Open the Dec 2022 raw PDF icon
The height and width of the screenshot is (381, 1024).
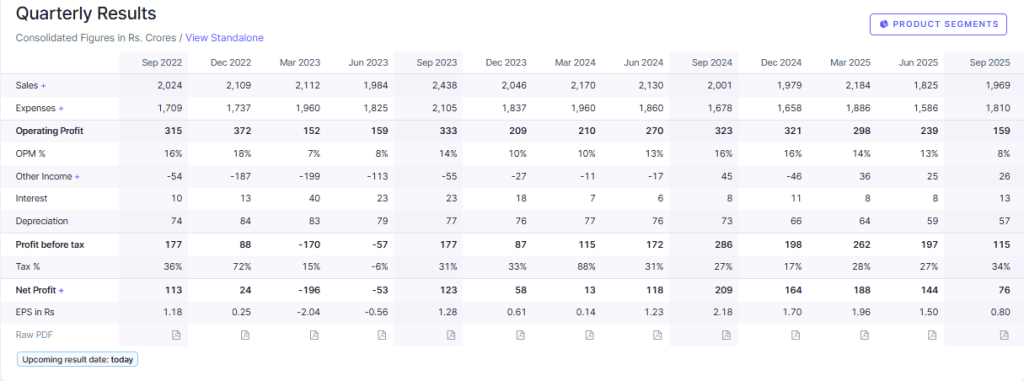point(245,335)
